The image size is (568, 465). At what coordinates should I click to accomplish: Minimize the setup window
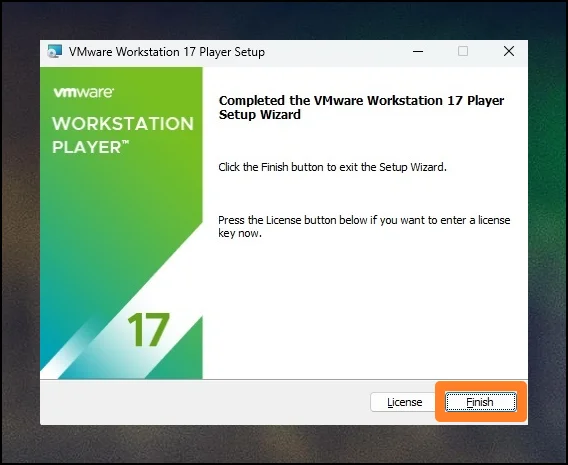(x=418, y=51)
